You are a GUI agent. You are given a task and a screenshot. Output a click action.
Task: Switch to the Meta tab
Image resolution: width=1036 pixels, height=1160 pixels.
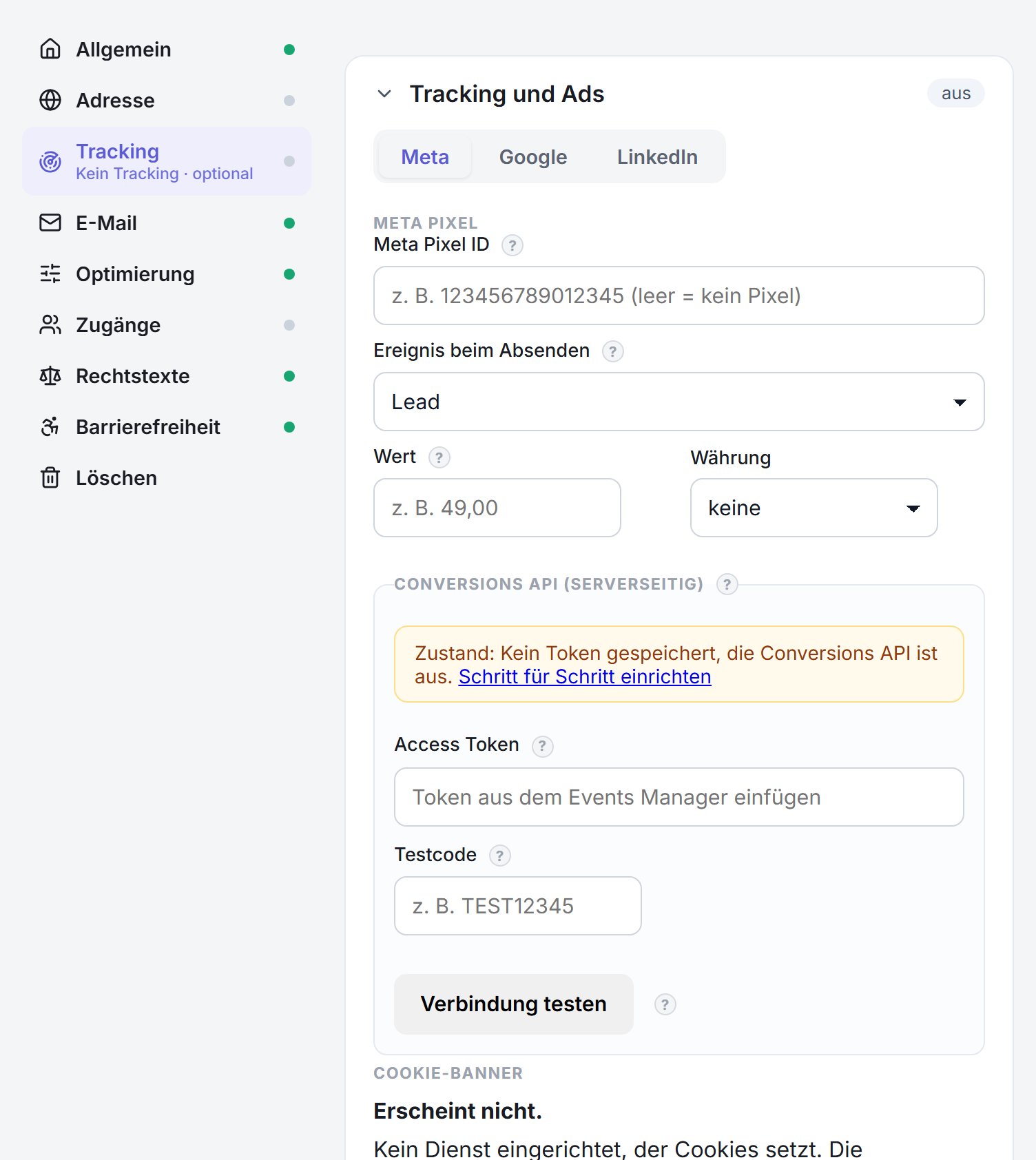425,157
